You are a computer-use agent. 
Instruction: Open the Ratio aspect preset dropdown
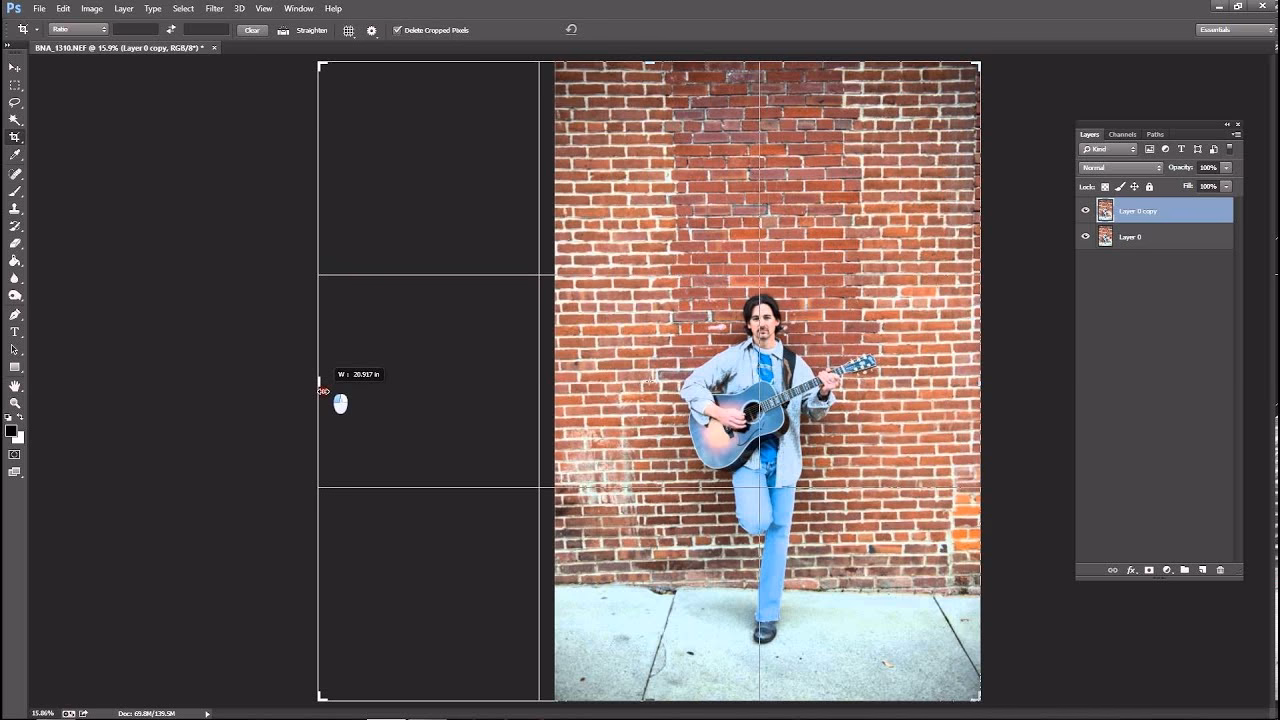[78, 30]
